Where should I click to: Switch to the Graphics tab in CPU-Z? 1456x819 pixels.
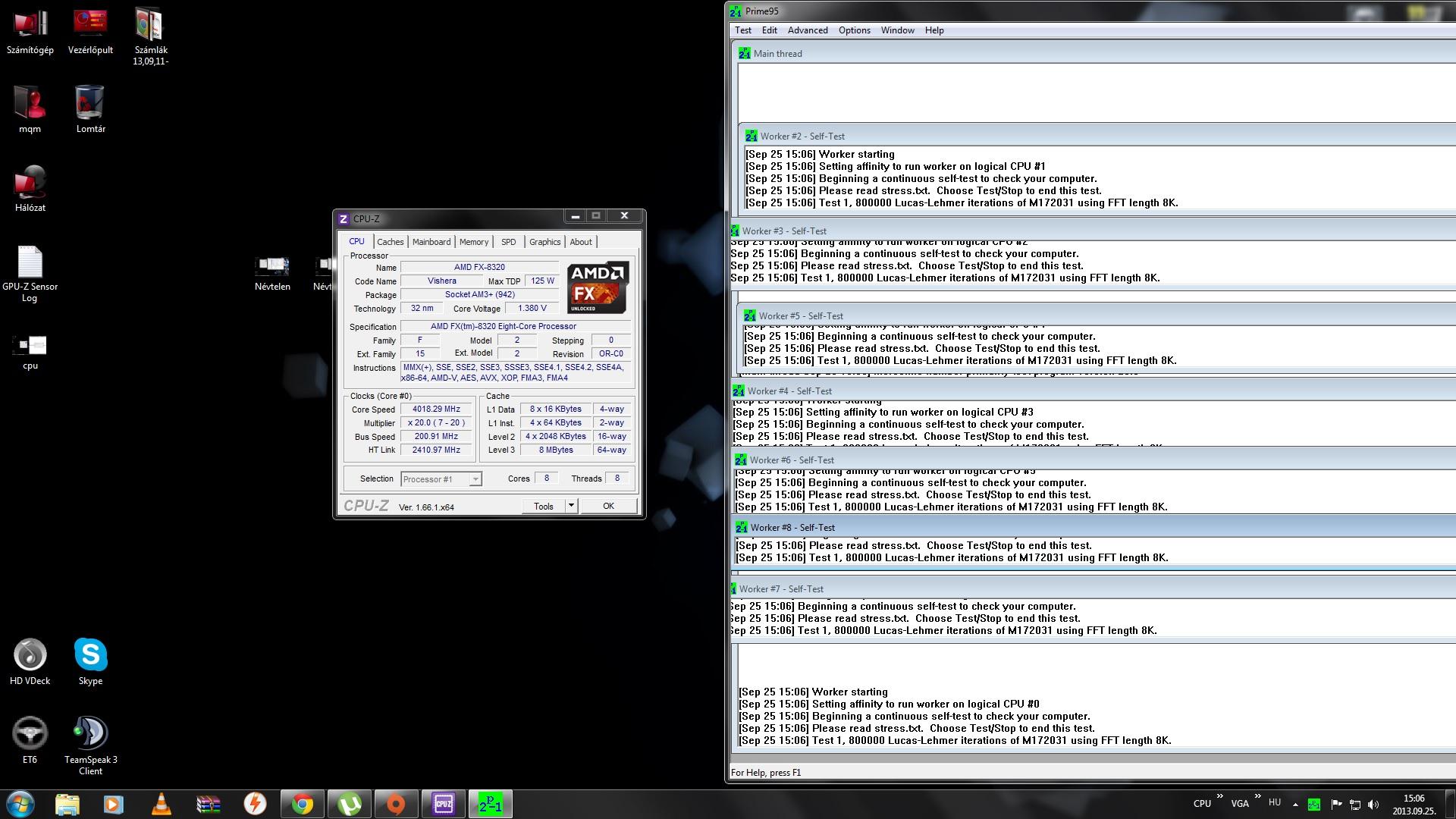coord(544,242)
